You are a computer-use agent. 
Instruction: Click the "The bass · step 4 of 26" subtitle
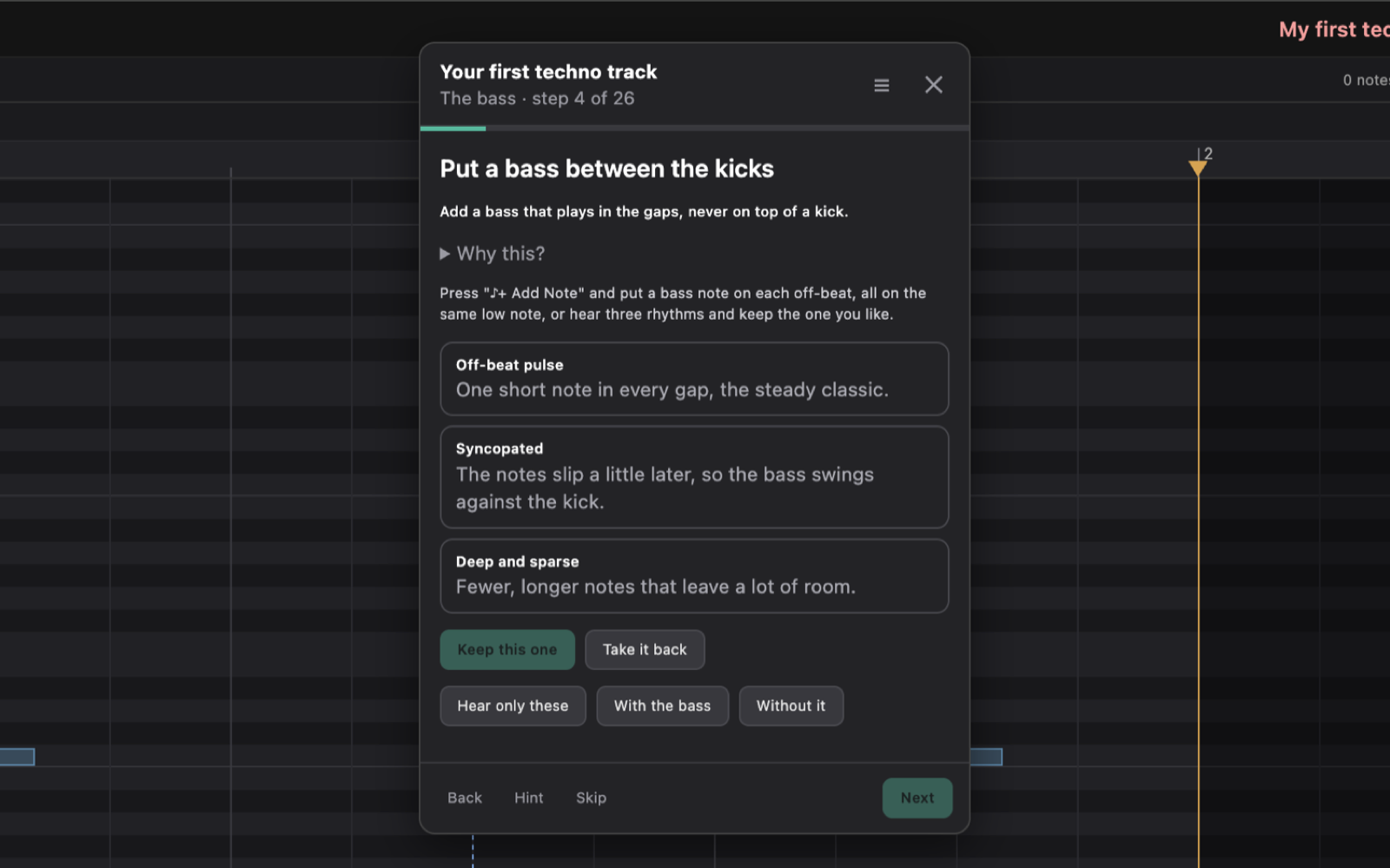click(537, 98)
